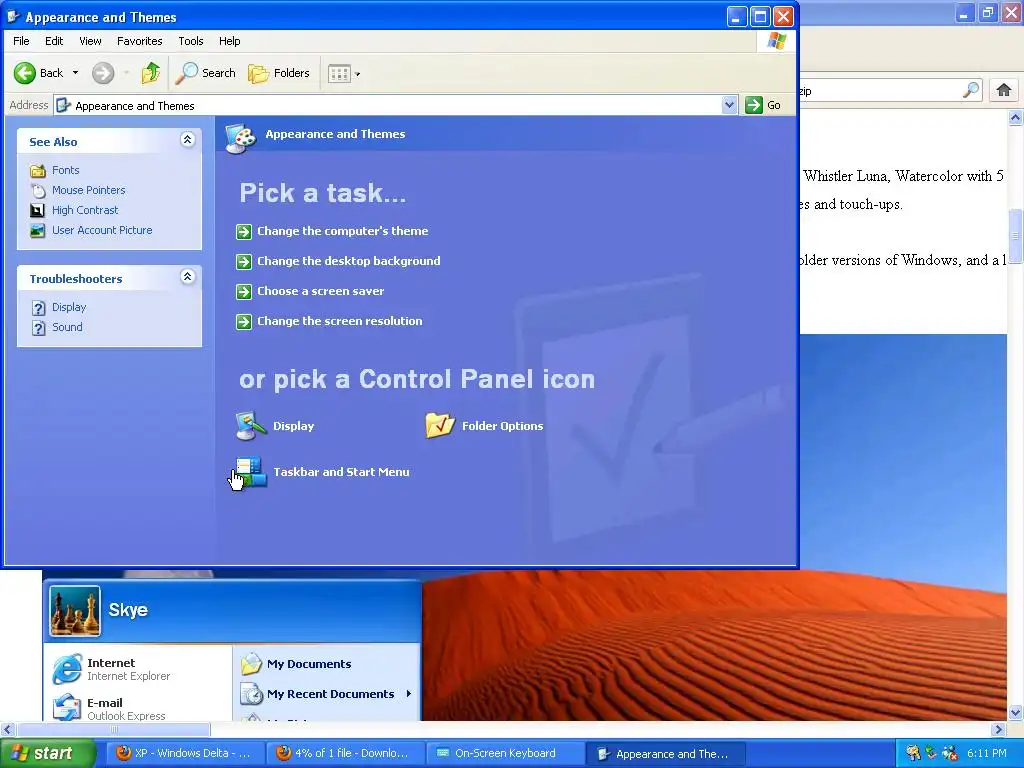Click arrow icon beside Change the desktop background
Image resolution: width=1024 pixels, height=768 pixels.
(x=244, y=262)
